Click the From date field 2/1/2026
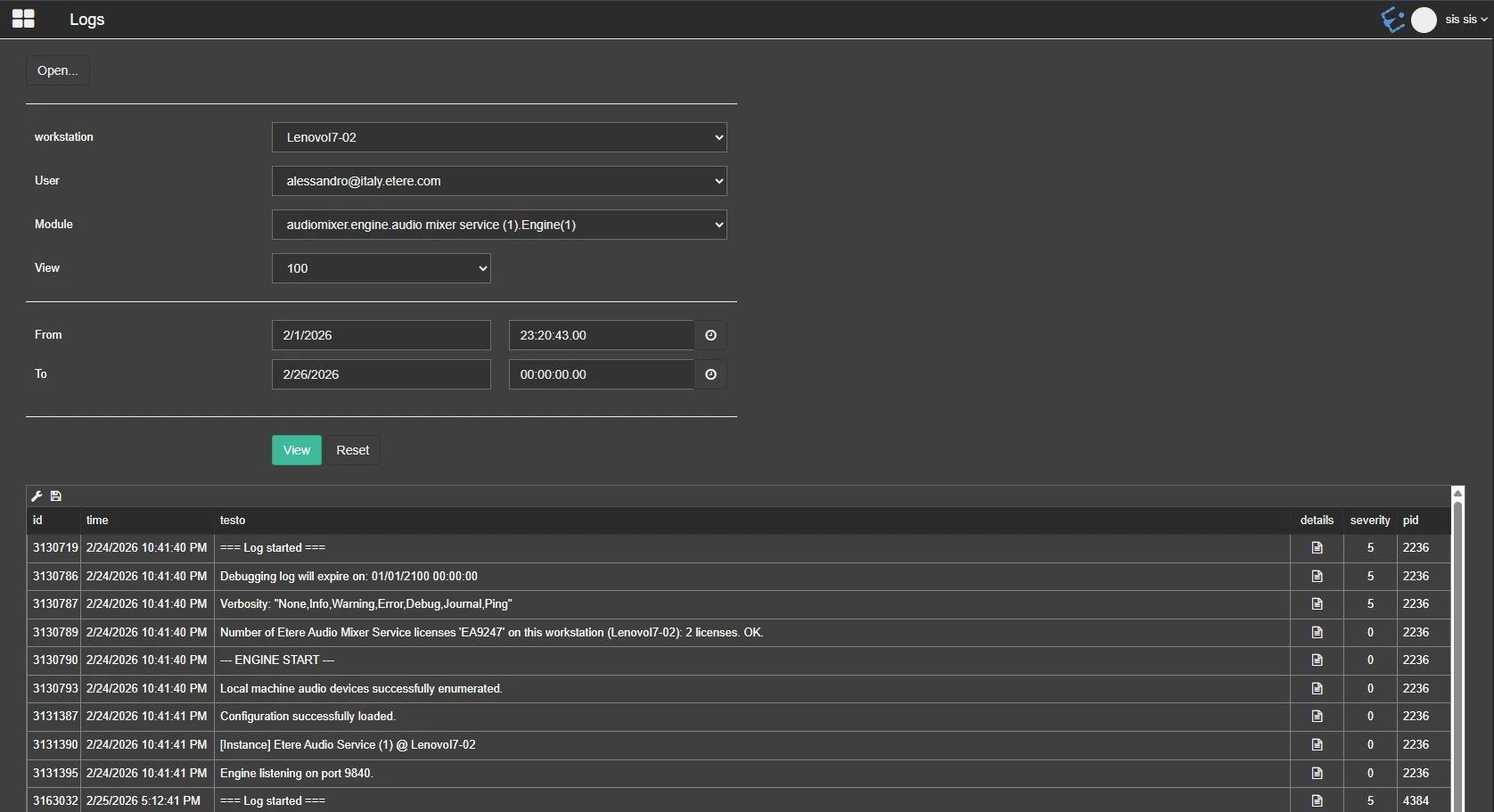The width and height of the screenshot is (1494, 812). click(x=381, y=335)
